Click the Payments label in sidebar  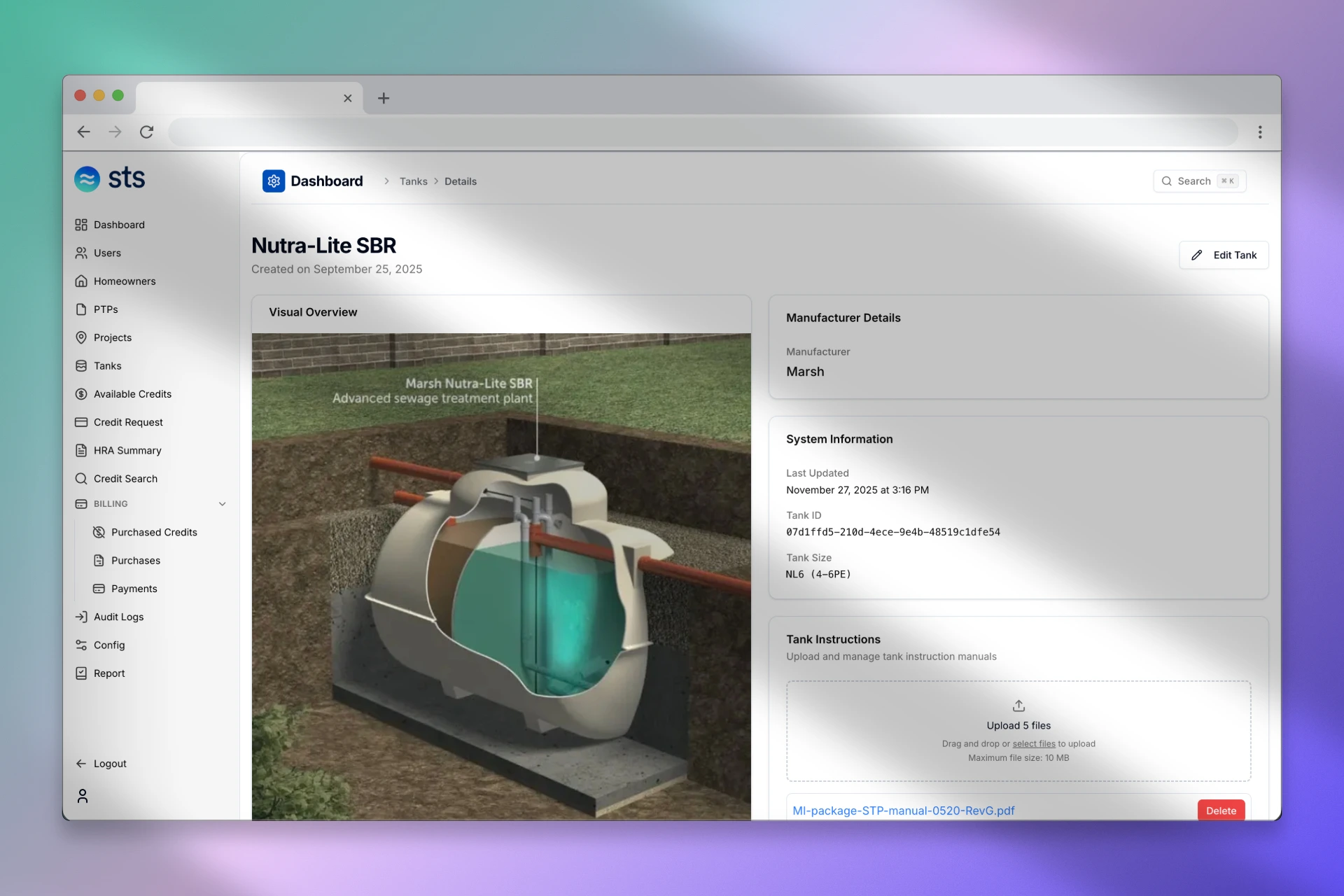click(134, 589)
